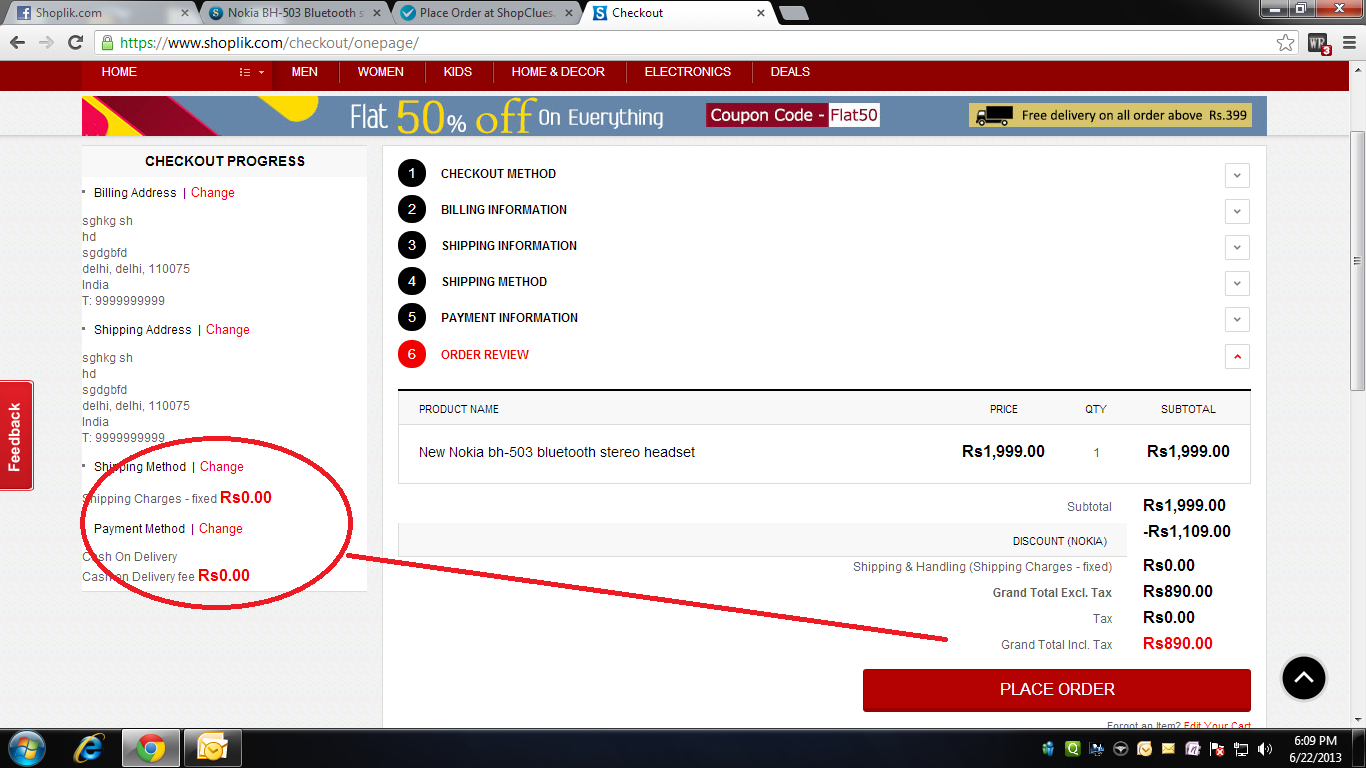Image resolution: width=1366 pixels, height=768 pixels.
Task: Change the Payment Method
Action: point(221,529)
